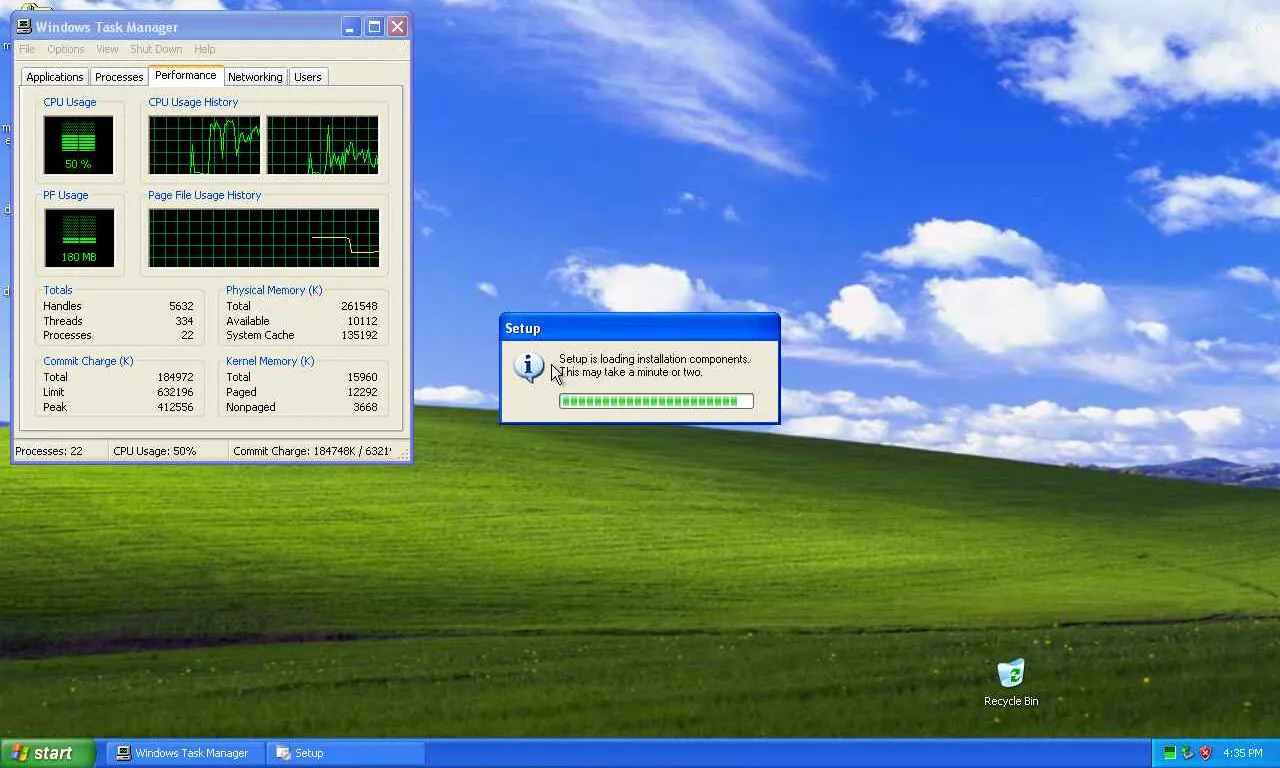This screenshot has width=1280, height=768.
Task: Click the Commit Charge status bar entry
Action: [x=312, y=451]
